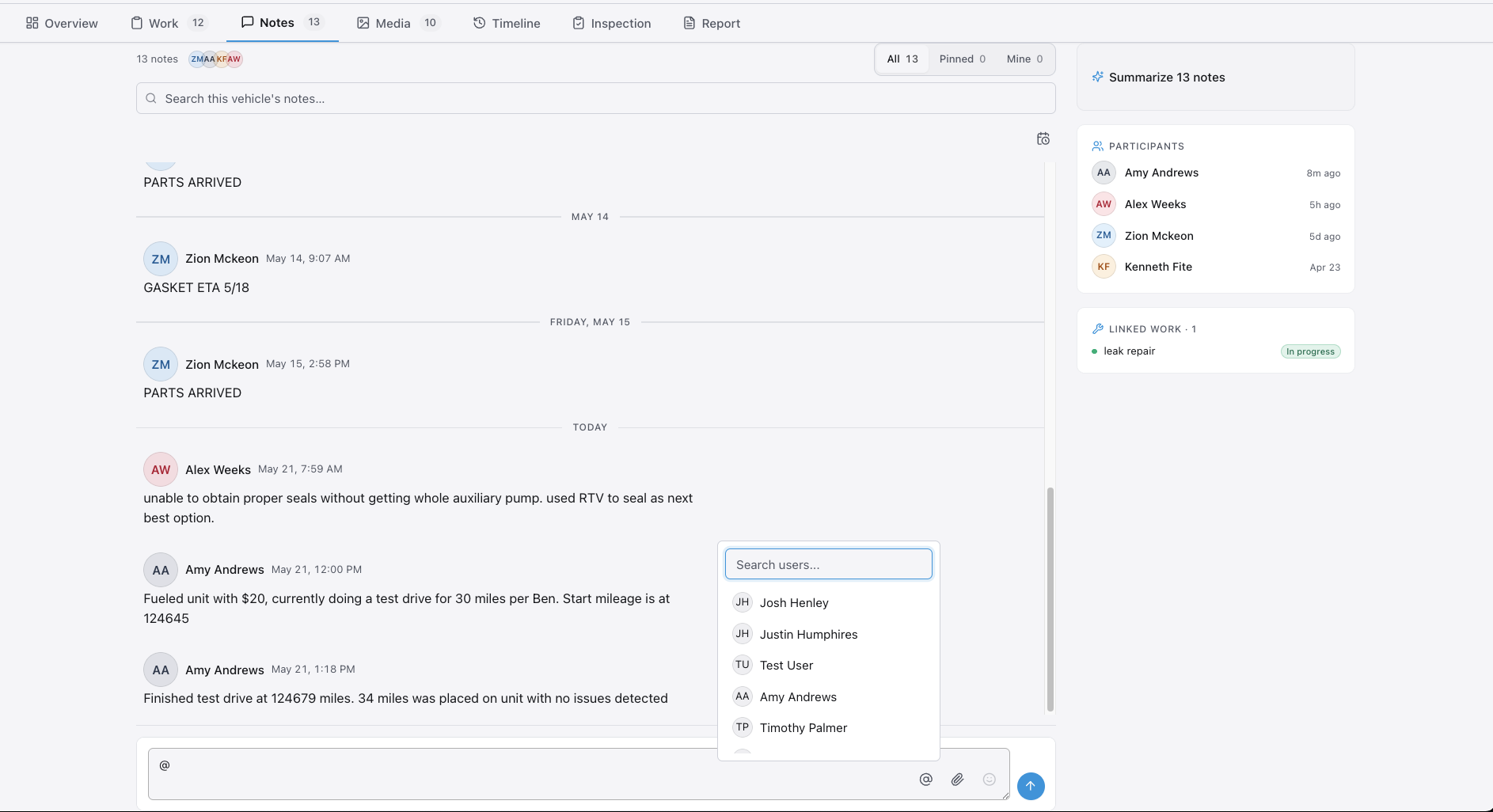Switch to the Work tab
The height and width of the screenshot is (812, 1493).
tap(169, 23)
